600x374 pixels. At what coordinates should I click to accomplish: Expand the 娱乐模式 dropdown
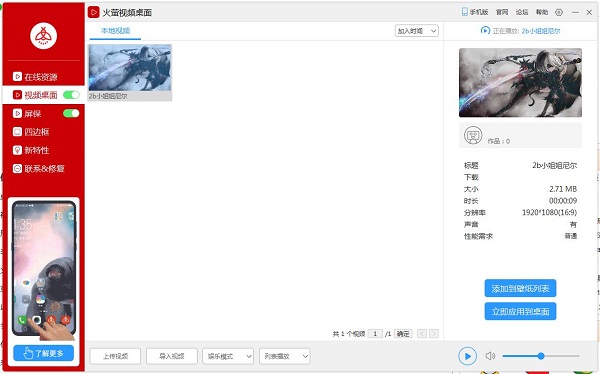pos(228,356)
